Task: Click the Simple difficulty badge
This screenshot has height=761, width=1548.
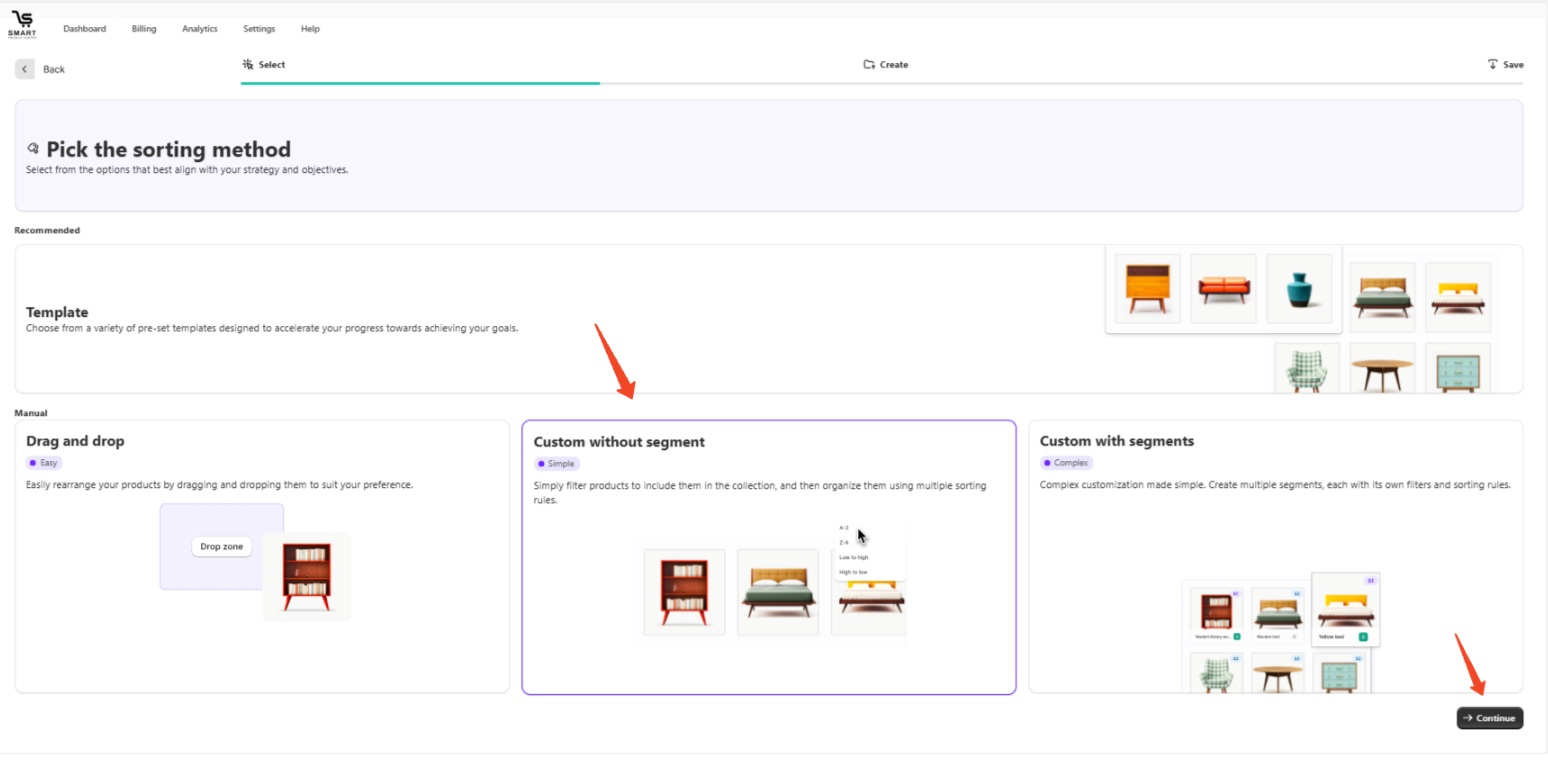Action: point(556,464)
